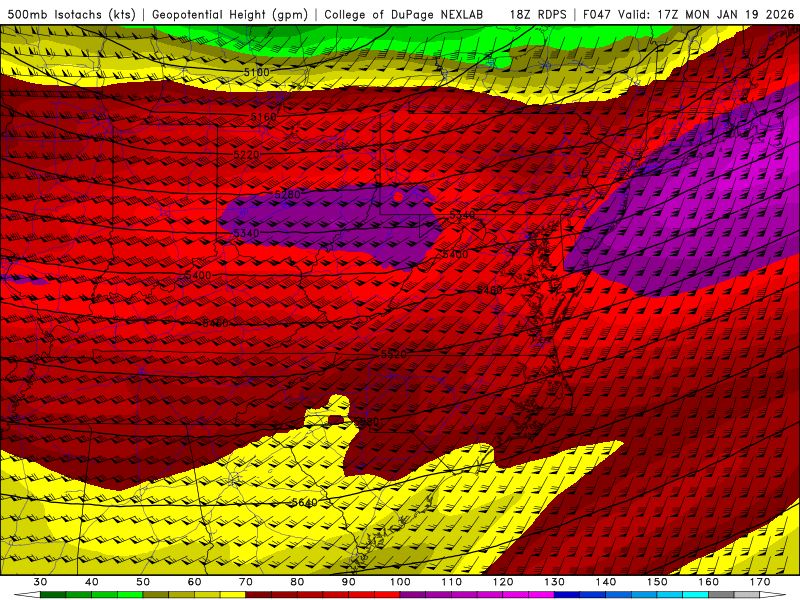The height and width of the screenshot is (600, 800).
Task: Click the 5220 height contour label
Action: click(x=246, y=155)
